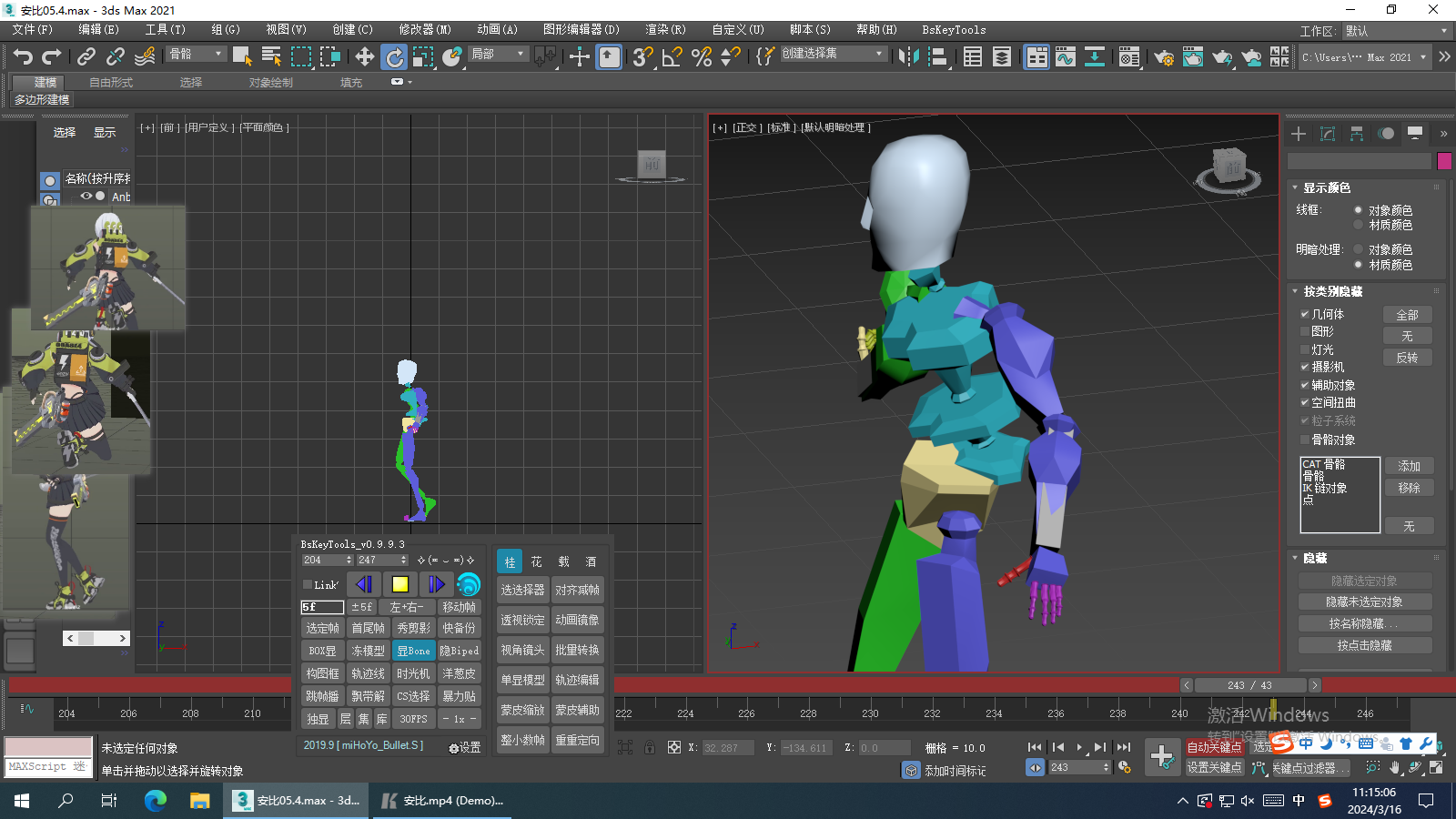This screenshot has height=819, width=1456.
Task: Open the Curve Editor icon
Action: [1066, 56]
